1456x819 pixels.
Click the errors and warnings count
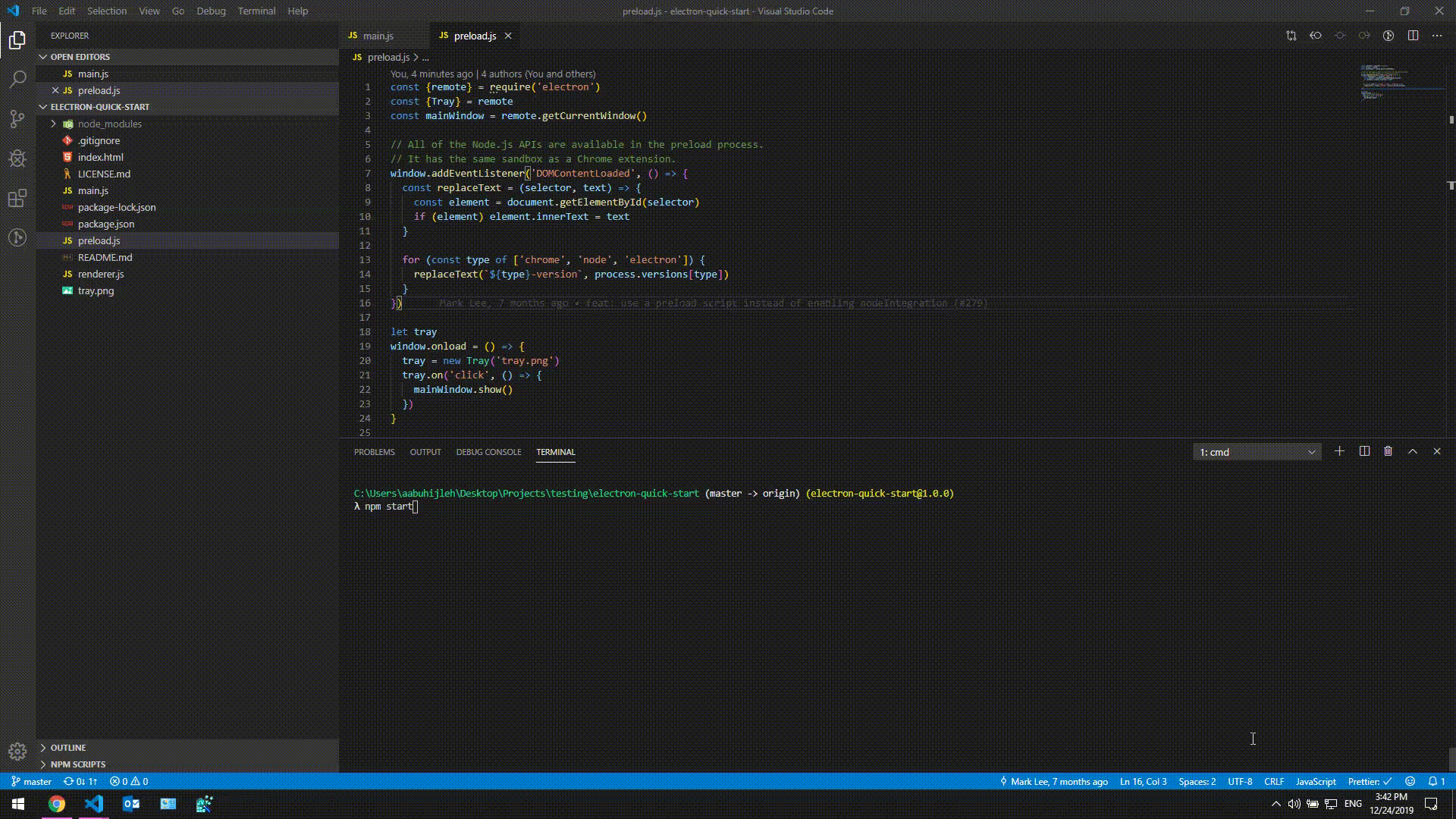[x=129, y=781]
